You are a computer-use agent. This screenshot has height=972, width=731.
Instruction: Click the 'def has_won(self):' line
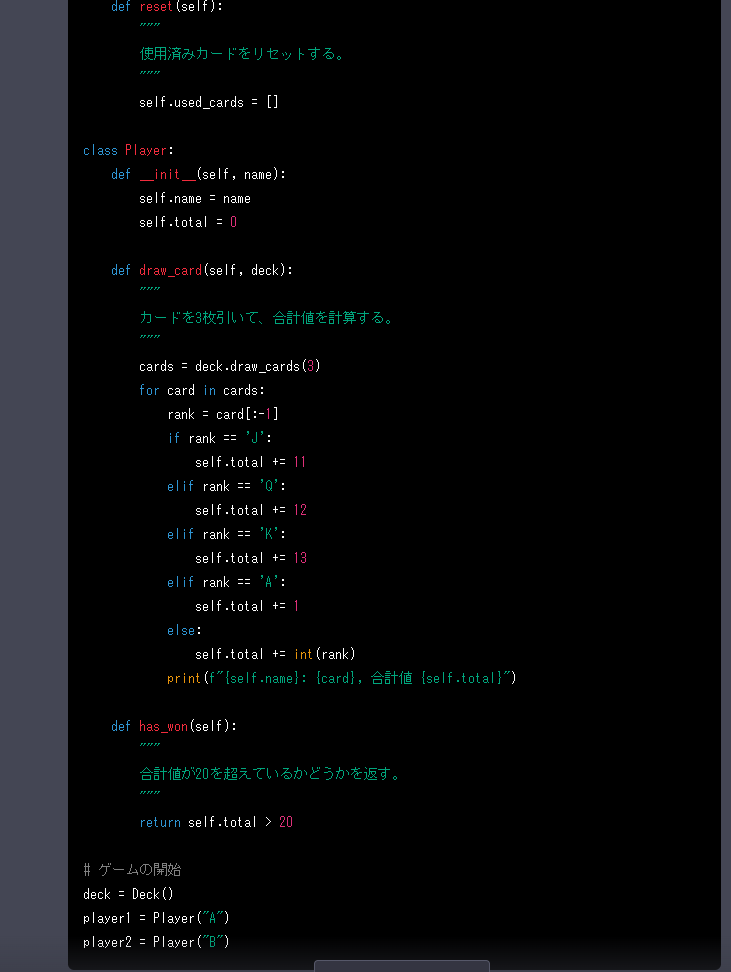pyautogui.click(x=174, y=726)
